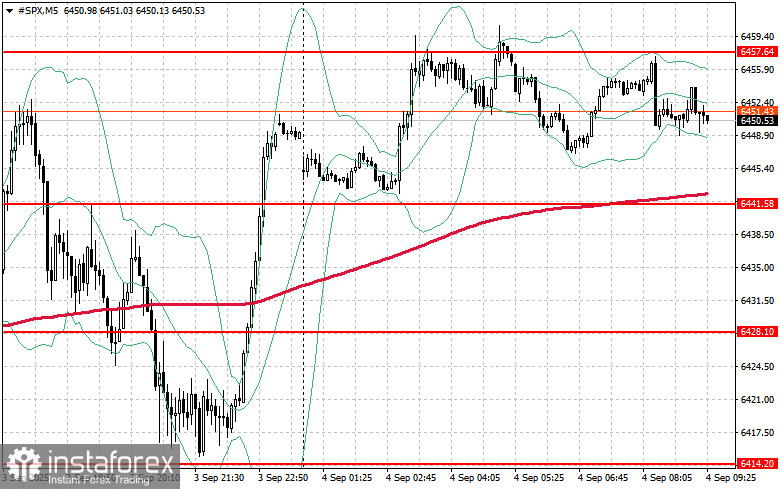Image resolution: width=781 pixels, height=489 pixels.
Task: Click the orange 6451.43 level price tag
Action: [x=757, y=111]
